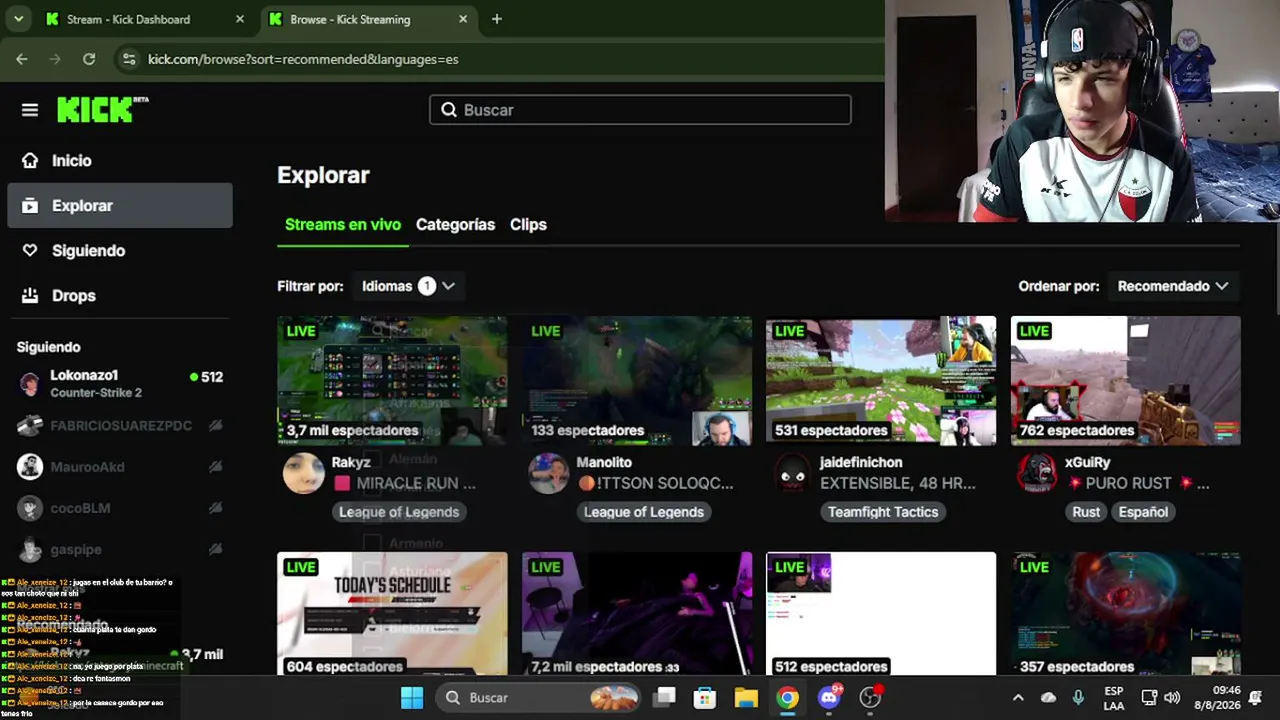Viewport: 1280px width, 720px height.
Task: Go back using the browser back arrow
Action: (22, 59)
